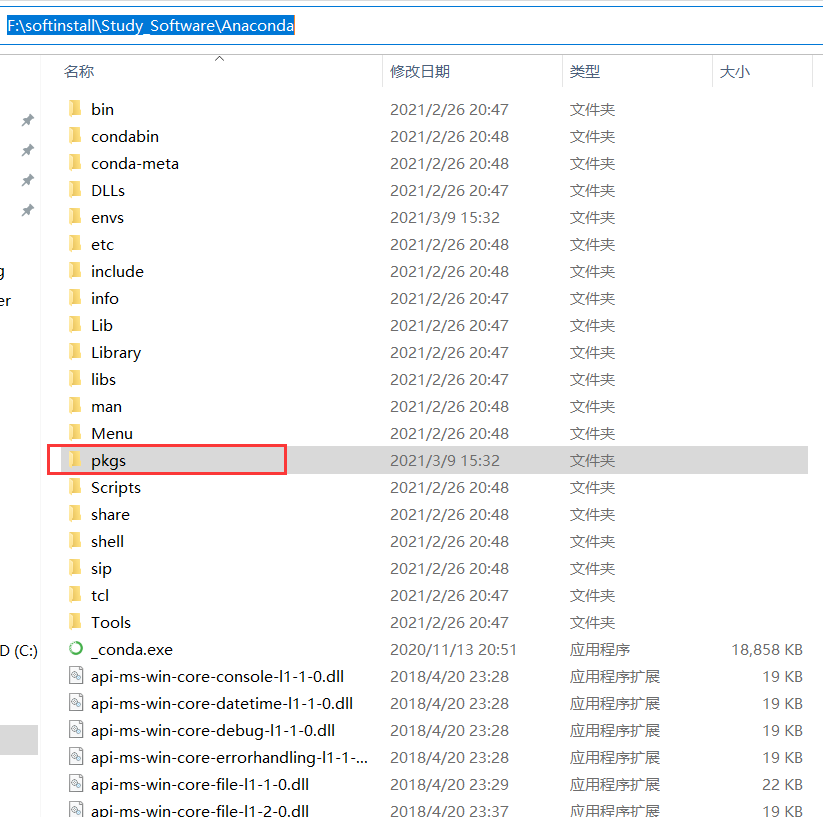Click the sort chevron above 名称 column
Viewport: 823px width, 825px height.
click(x=218, y=58)
